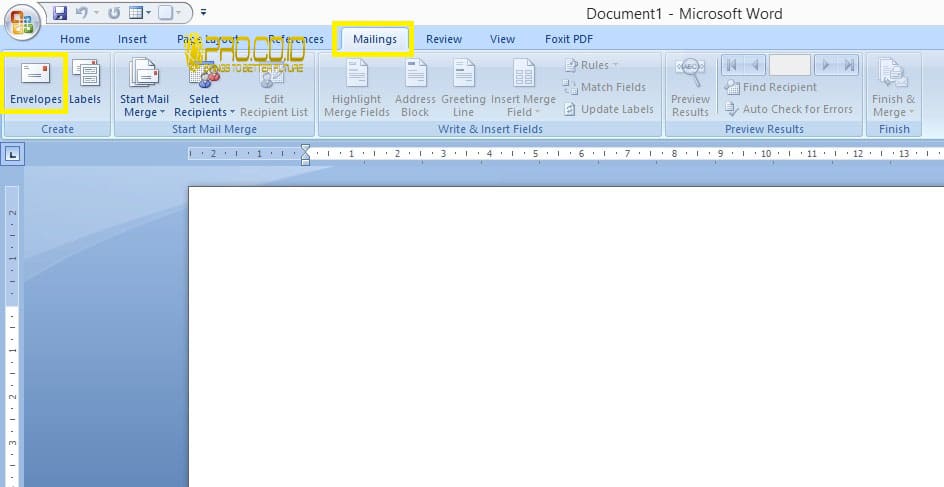Go to the References tab

[296, 39]
